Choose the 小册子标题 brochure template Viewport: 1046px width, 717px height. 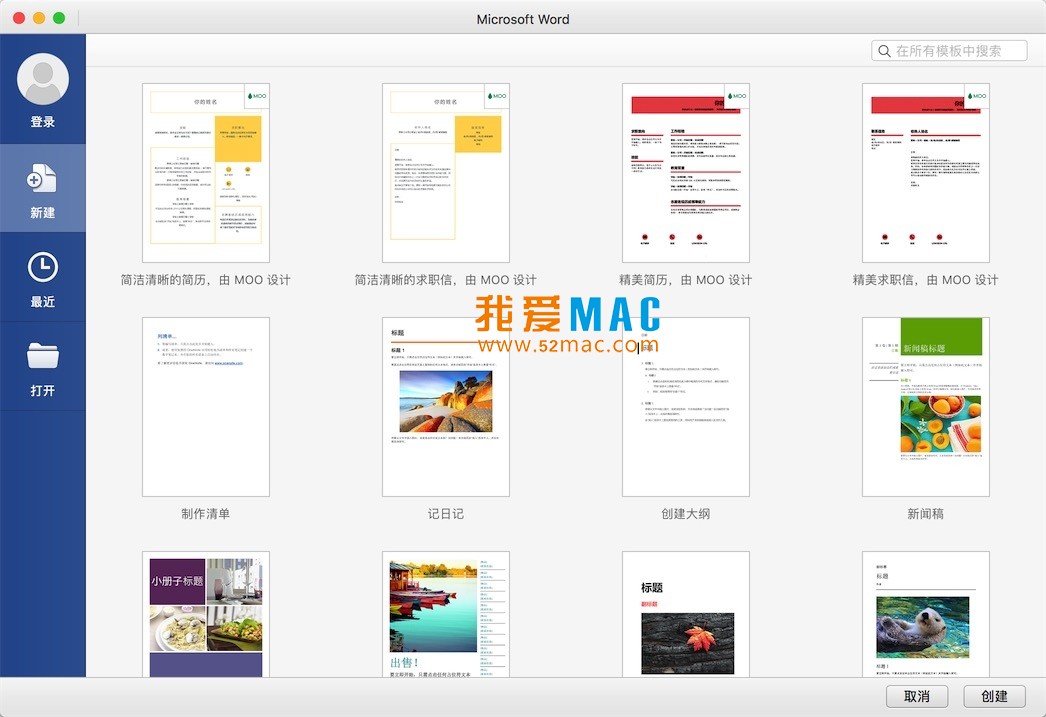point(205,614)
